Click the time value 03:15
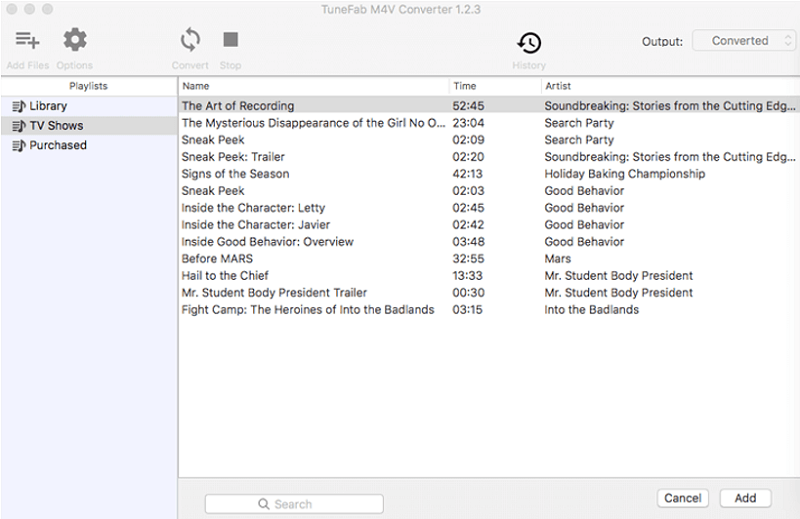This screenshot has height=519, width=800. (467, 309)
